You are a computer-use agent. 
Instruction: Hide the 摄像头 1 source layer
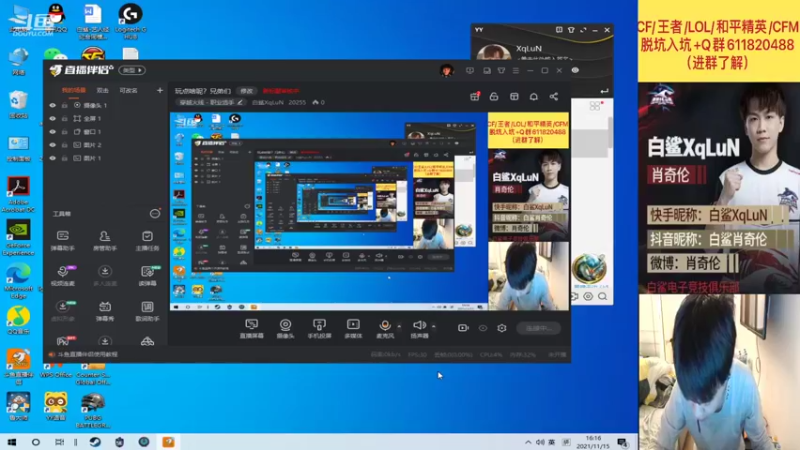coord(53,105)
